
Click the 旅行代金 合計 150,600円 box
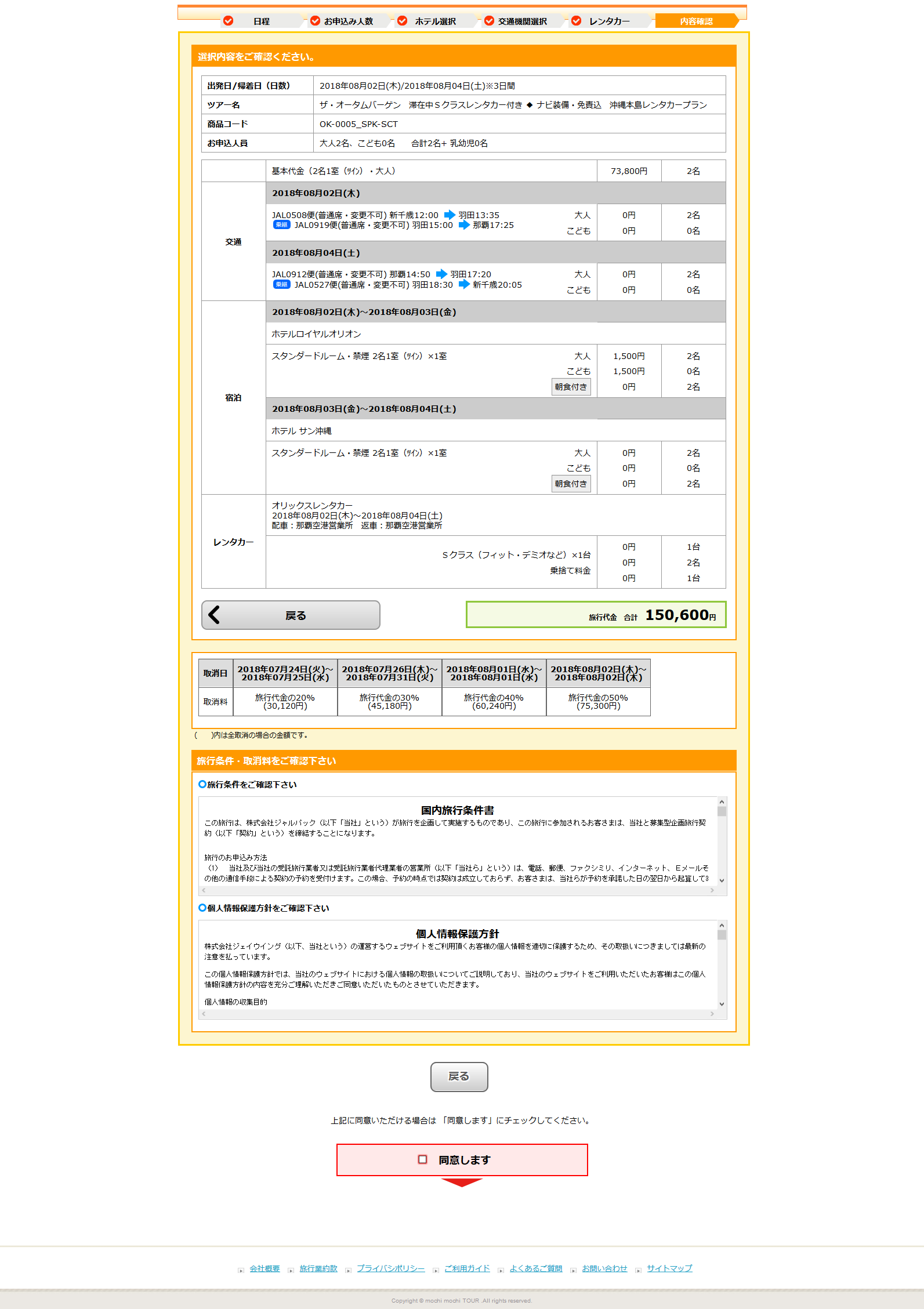coord(596,615)
